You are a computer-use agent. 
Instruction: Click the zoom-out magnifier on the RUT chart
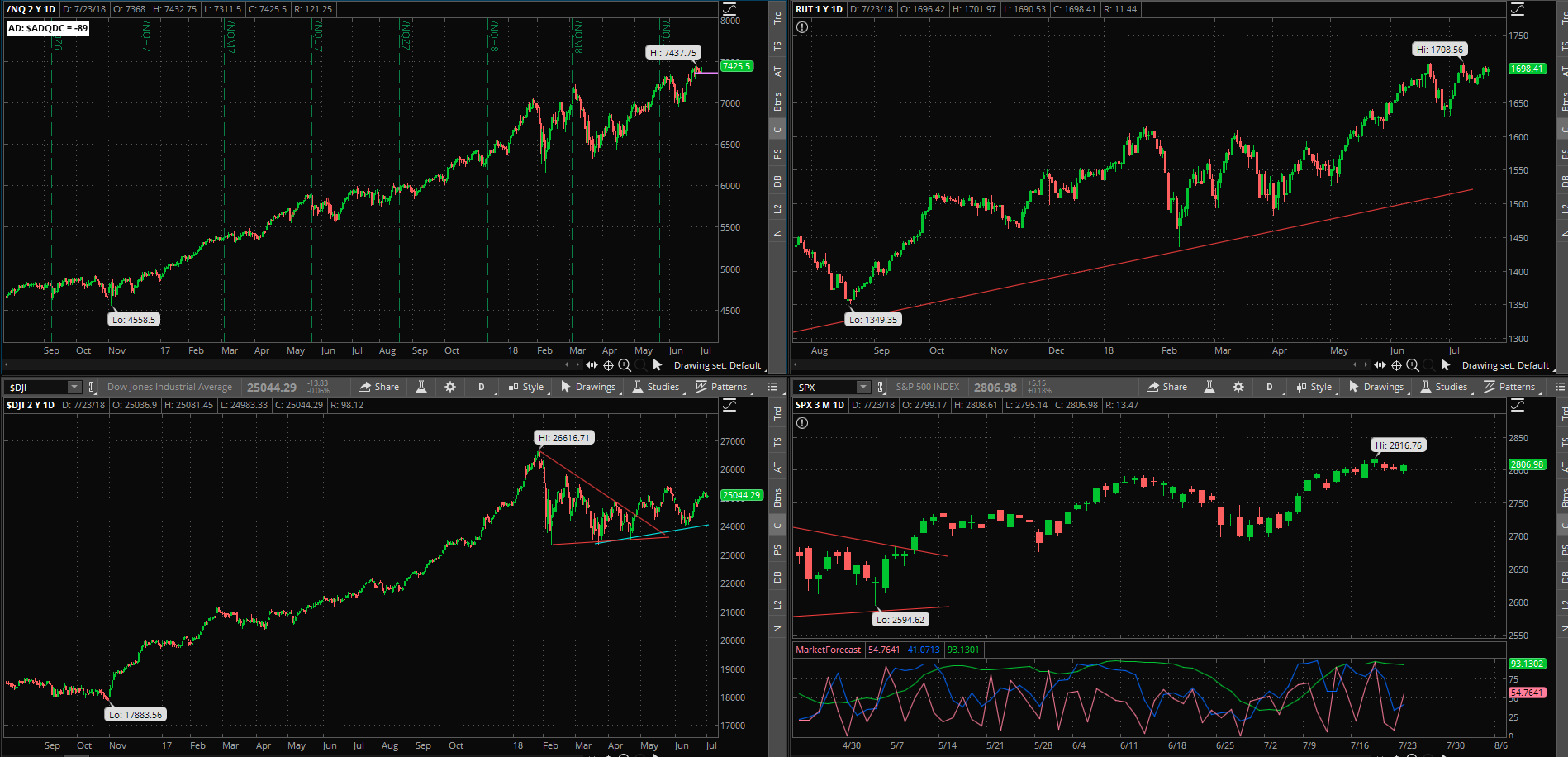click(1429, 364)
